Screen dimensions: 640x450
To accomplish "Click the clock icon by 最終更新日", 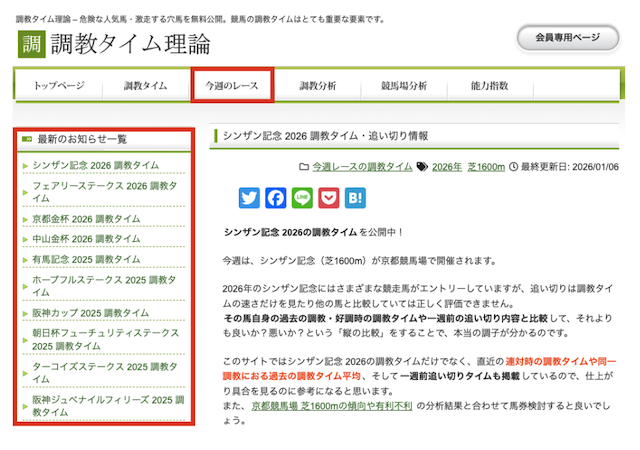I will pyautogui.click(x=513, y=167).
